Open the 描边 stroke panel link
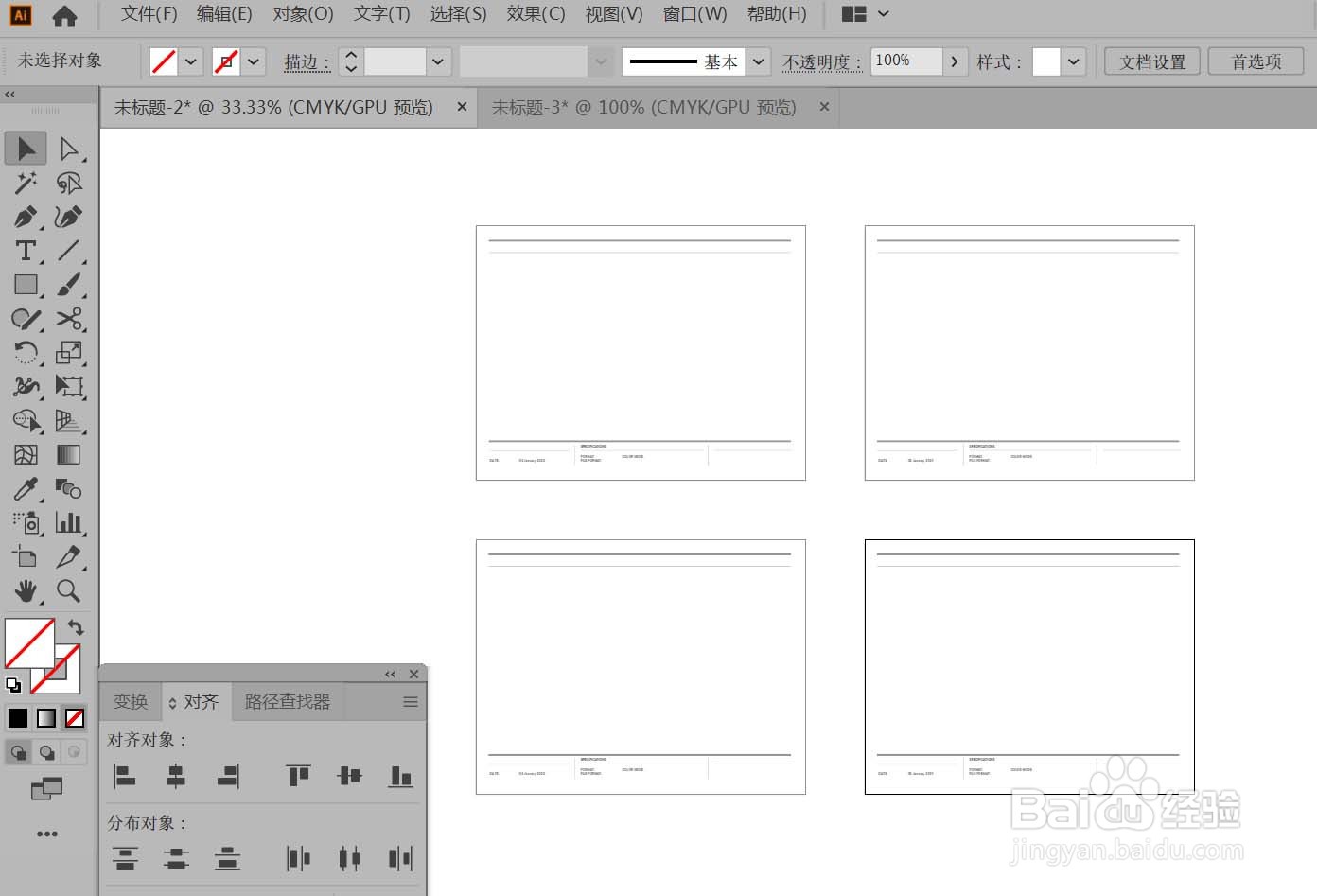This screenshot has height=896, width=1317. 307,62
